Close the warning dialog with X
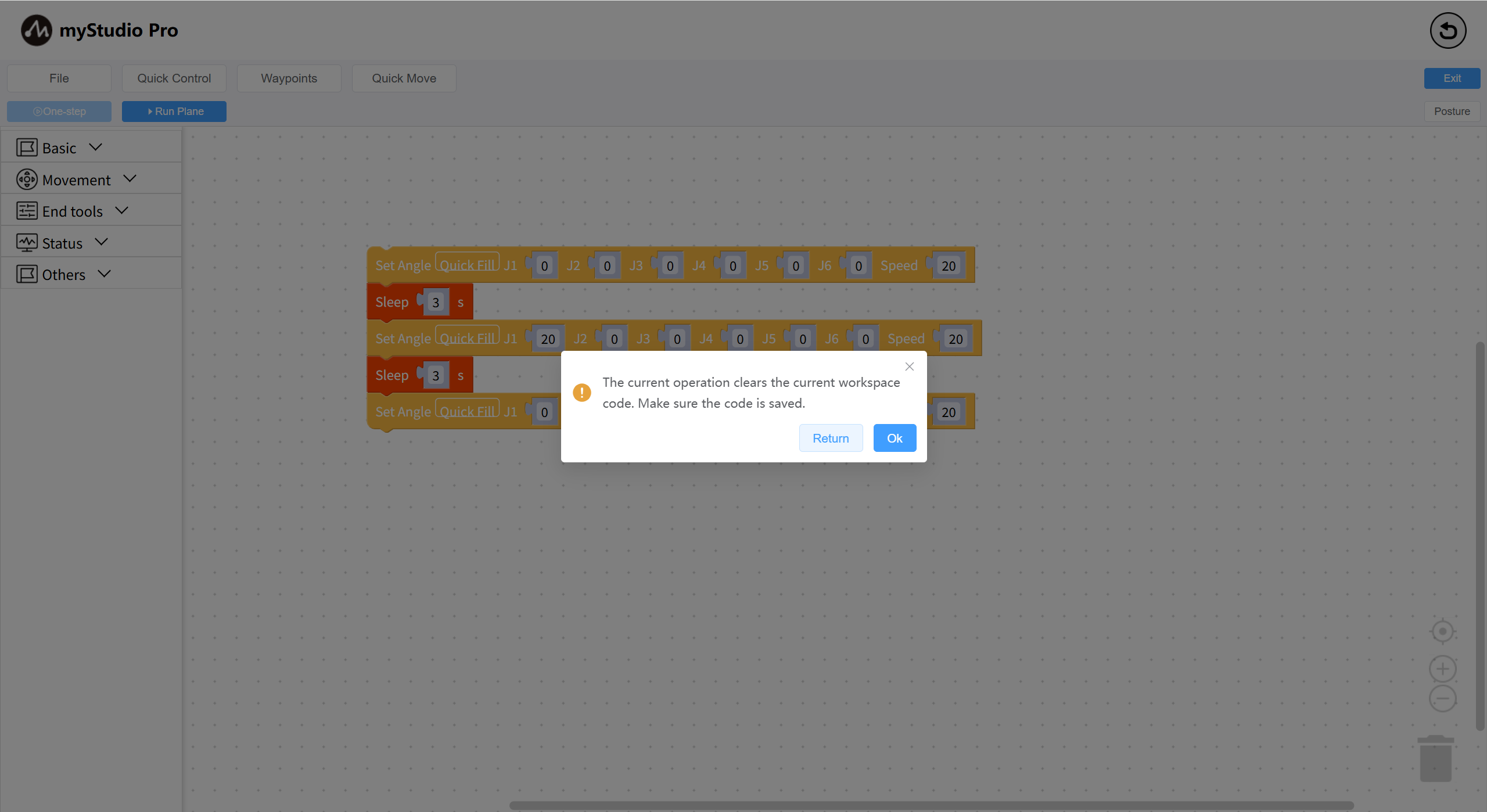 coord(910,367)
